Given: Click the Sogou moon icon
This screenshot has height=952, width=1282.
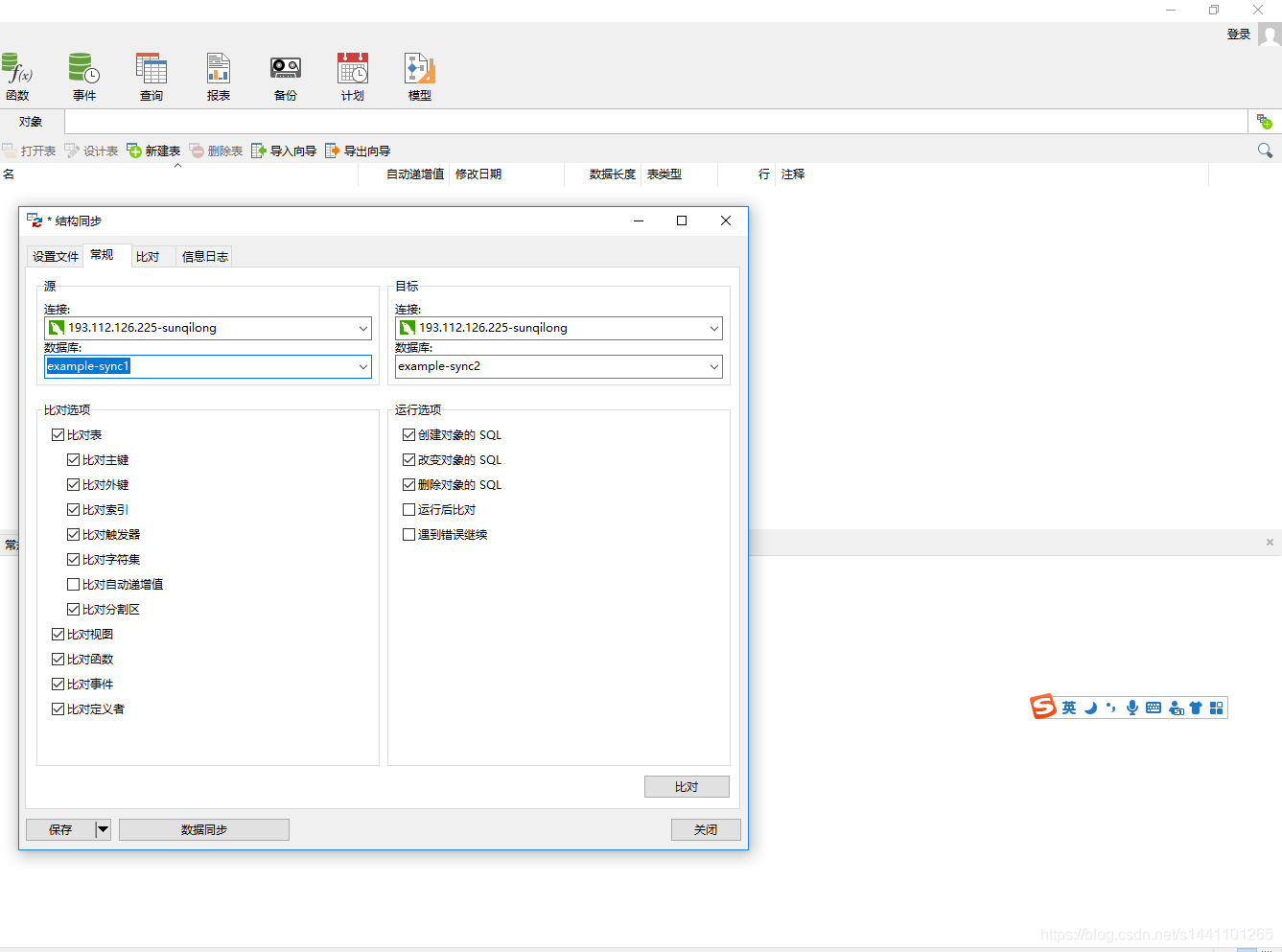Looking at the screenshot, I should coord(1090,708).
